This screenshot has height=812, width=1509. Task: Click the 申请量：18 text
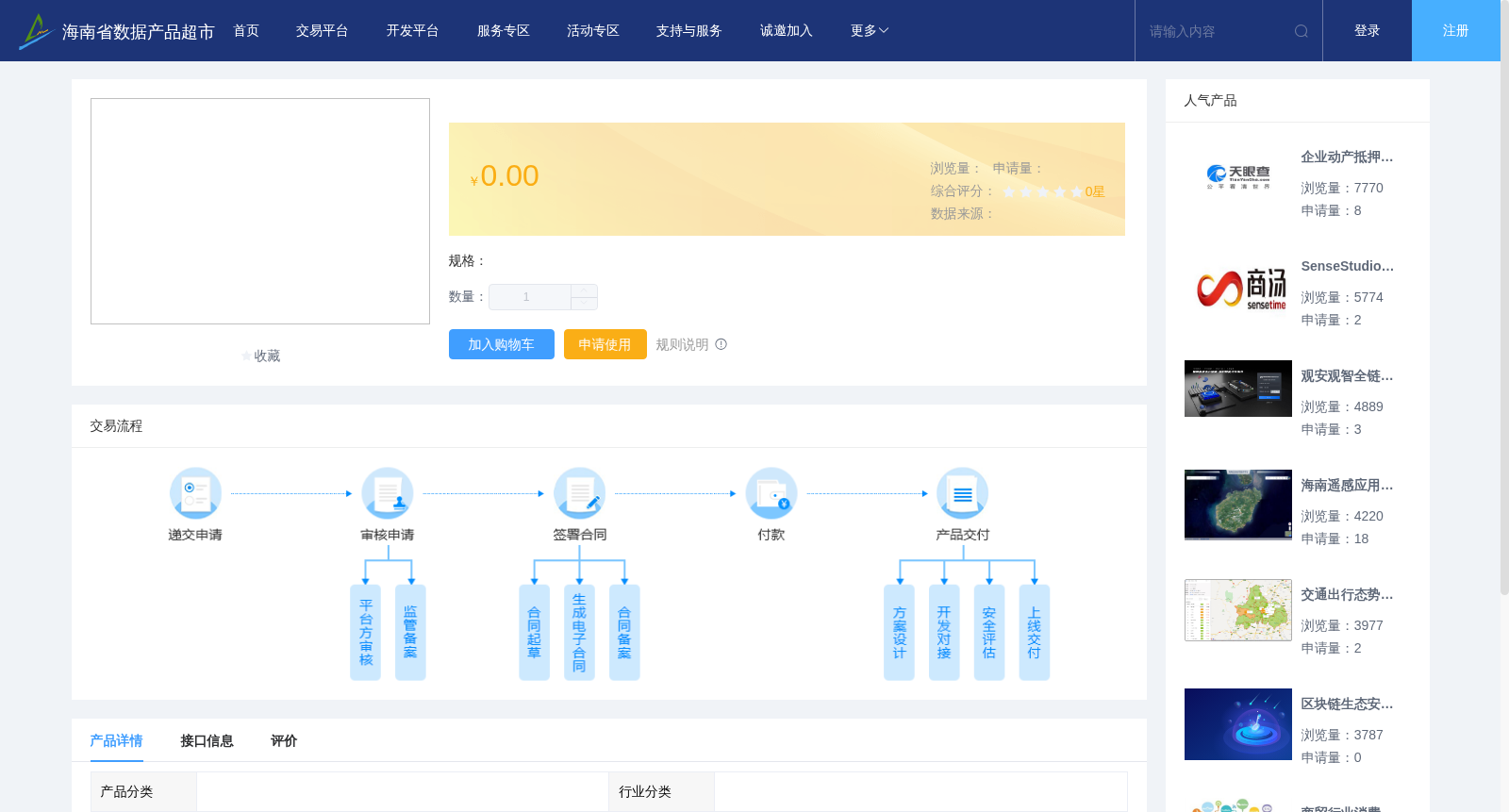click(1335, 539)
